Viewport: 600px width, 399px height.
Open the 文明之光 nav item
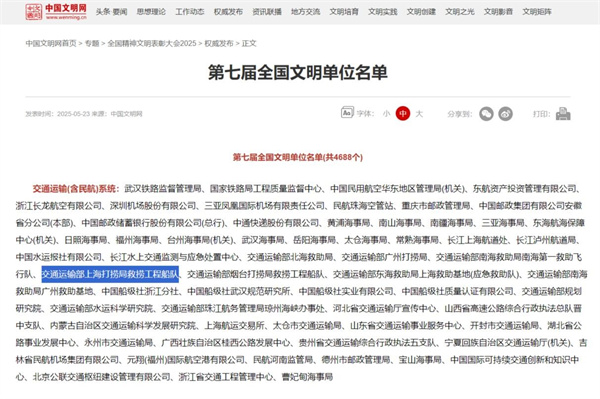pos(460,12)
